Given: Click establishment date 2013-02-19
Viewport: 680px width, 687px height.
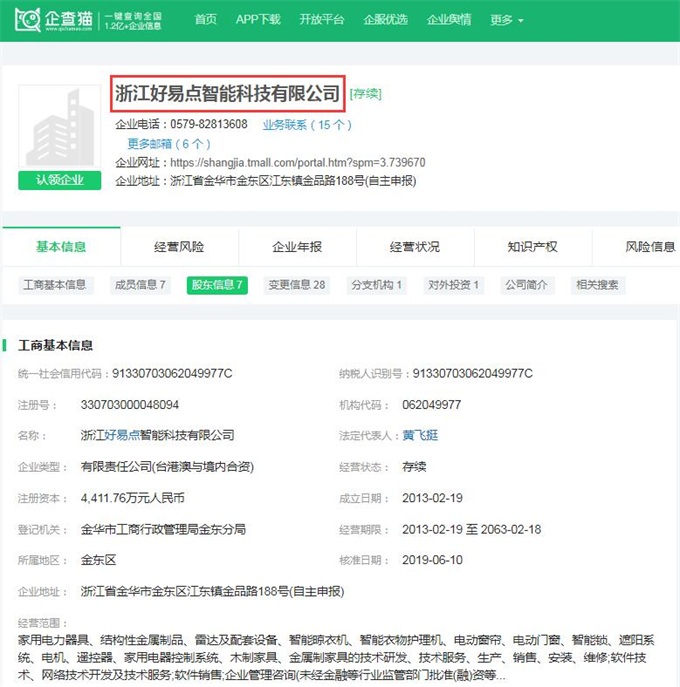Looking at the screenshot, I should point(432,498).
